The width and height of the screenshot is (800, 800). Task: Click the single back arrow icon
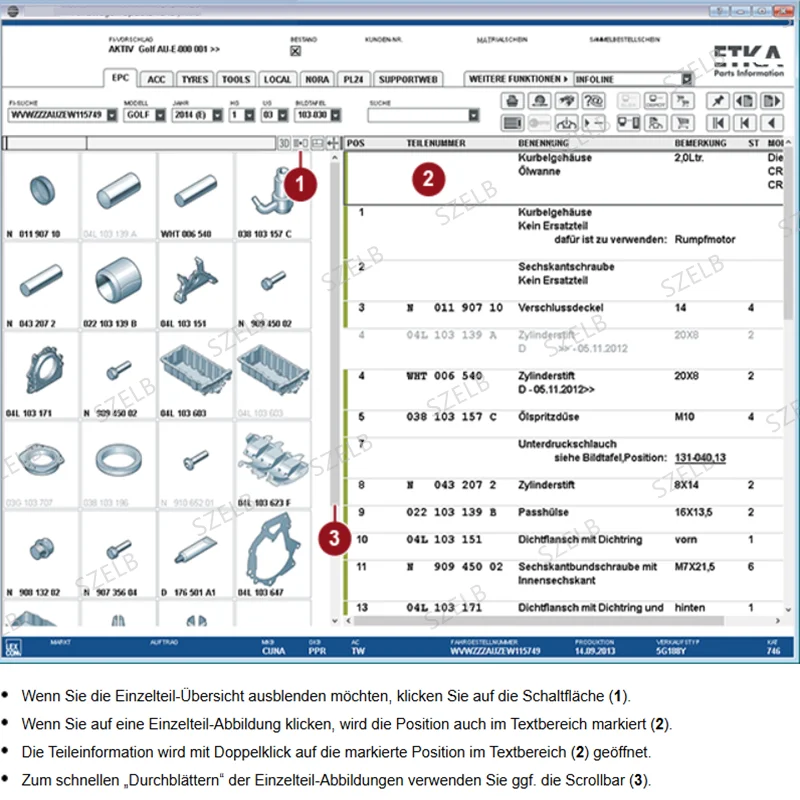772,123
